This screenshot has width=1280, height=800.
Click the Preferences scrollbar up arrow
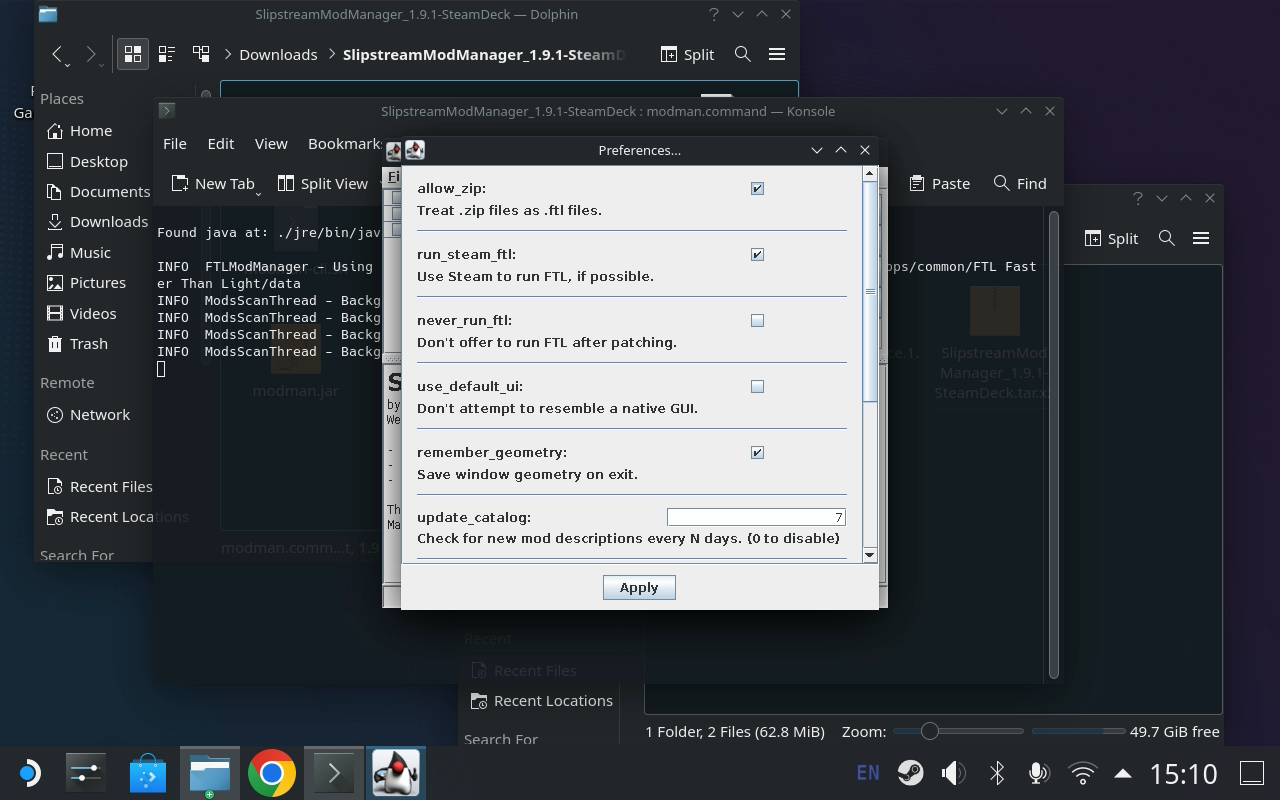[x=869, y=174]
